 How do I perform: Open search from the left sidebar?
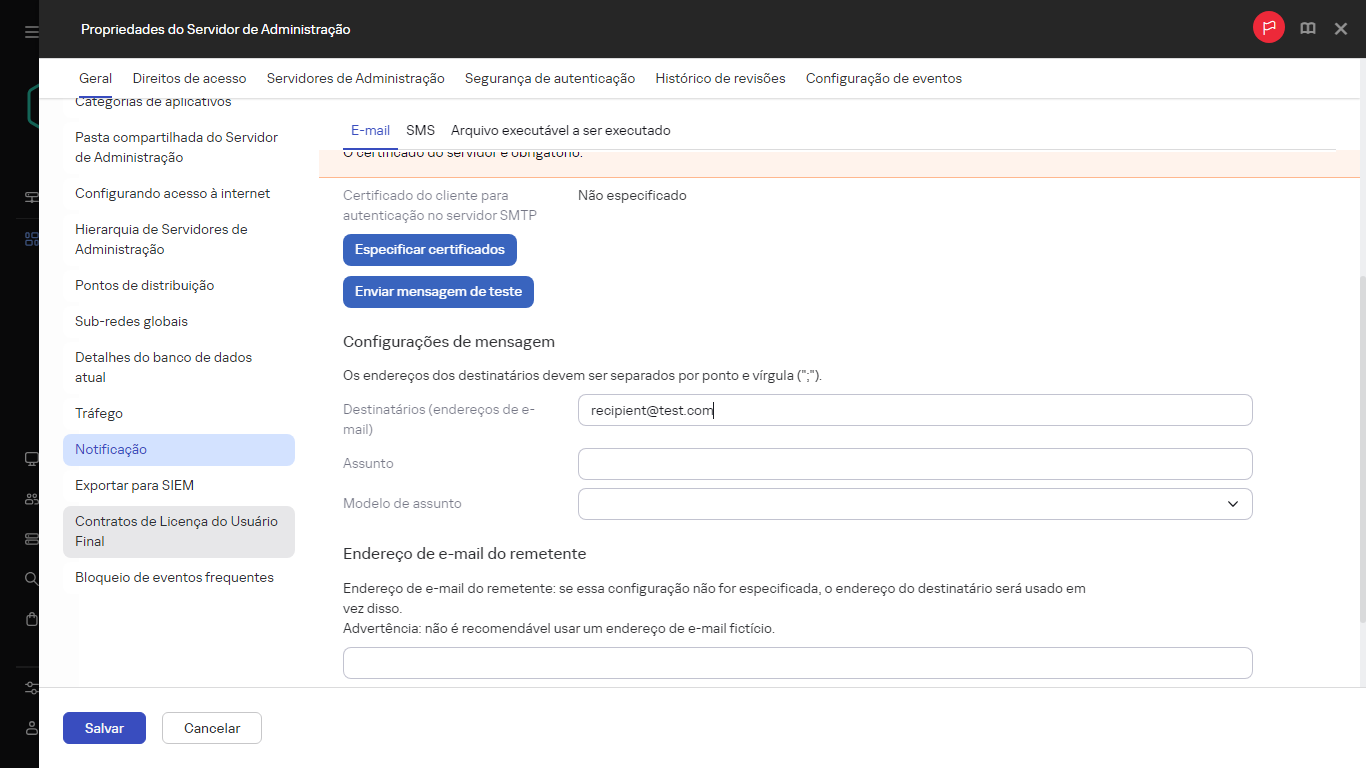point(29,578)
